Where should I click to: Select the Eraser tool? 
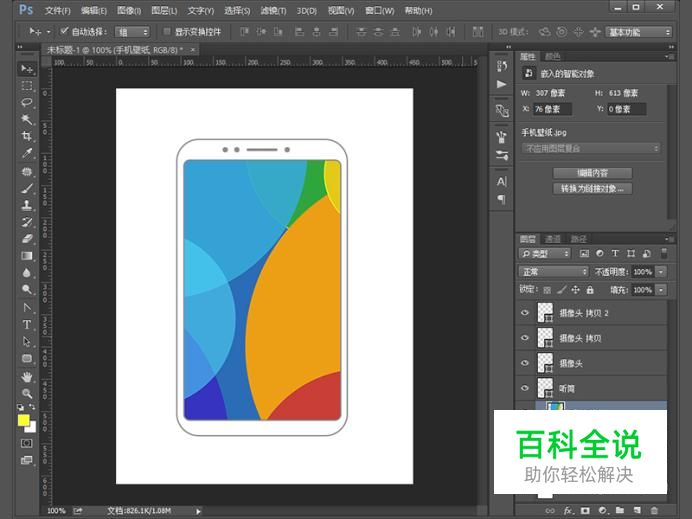coord(27,239)
